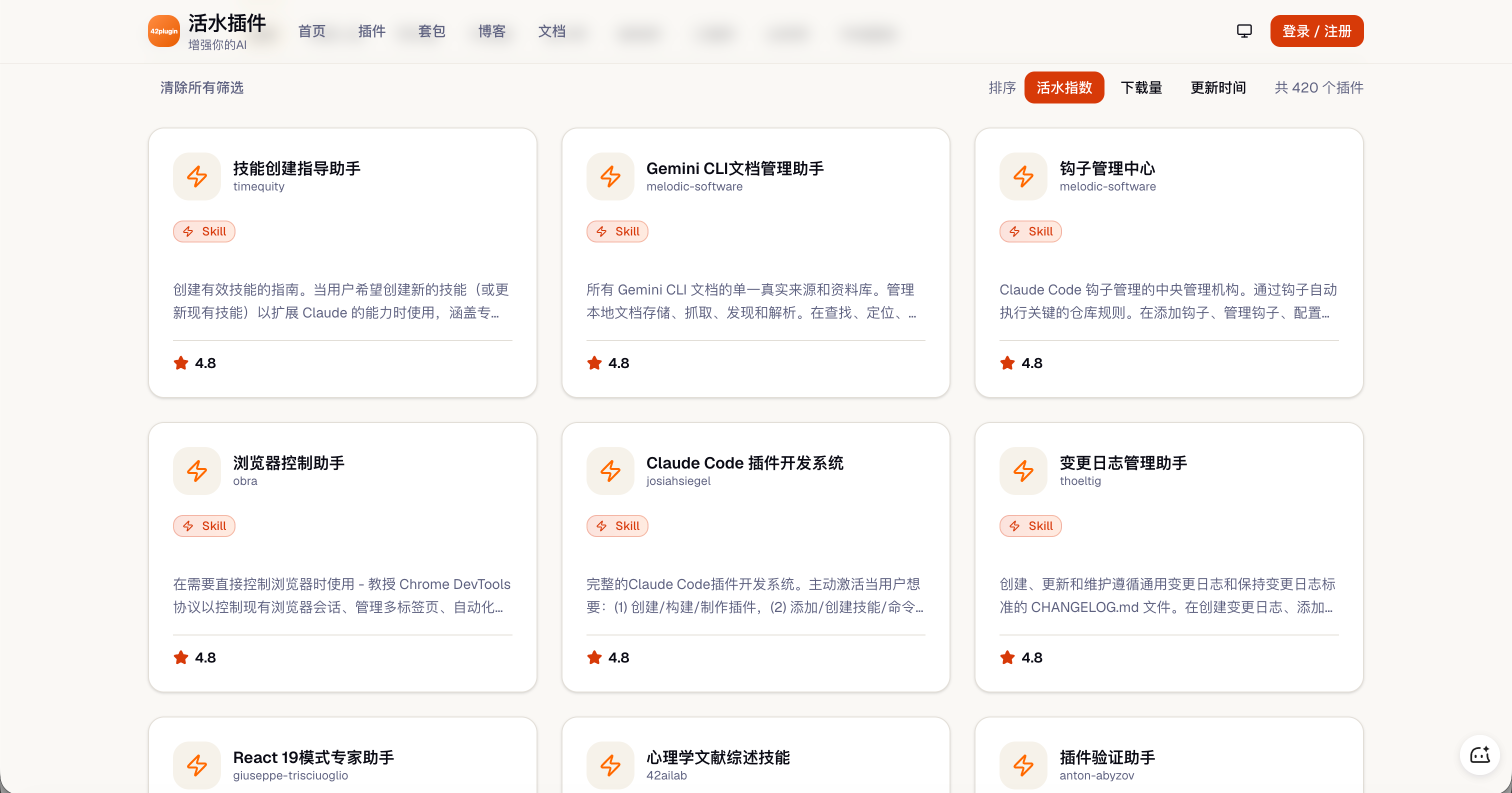1512x793 pixels.
Task: Click lightning icon of 浏览器控制助手 card
Action: (196, 471)
